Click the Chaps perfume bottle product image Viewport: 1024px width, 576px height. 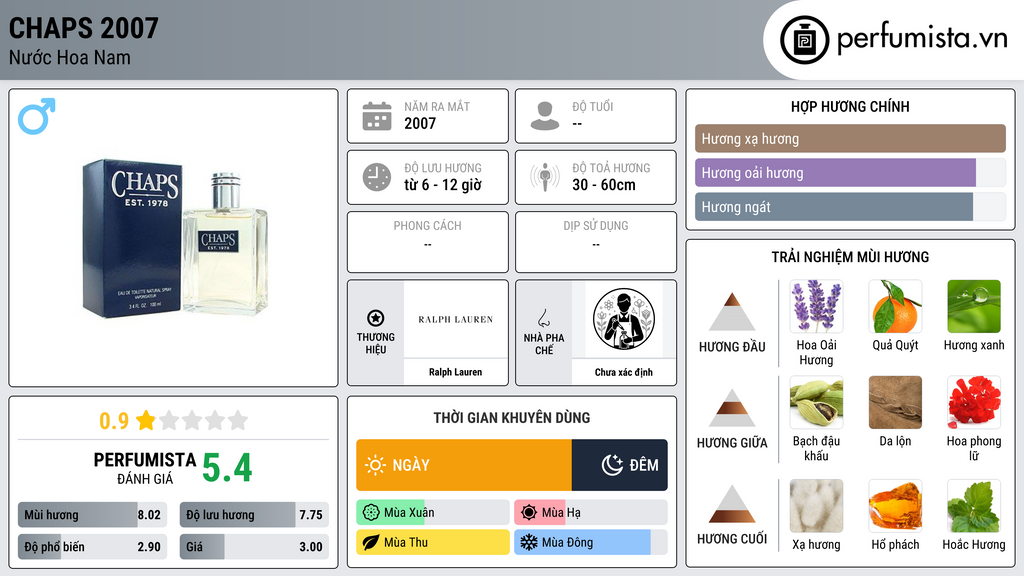(174, 238)
